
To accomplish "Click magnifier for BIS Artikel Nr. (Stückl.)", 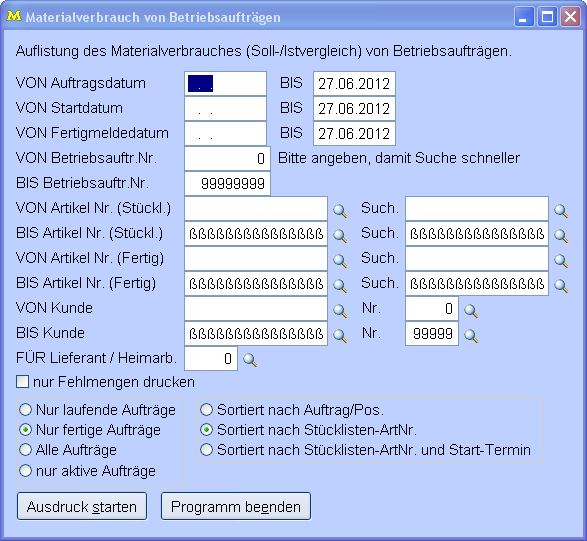I will click(x=340, y=235).
